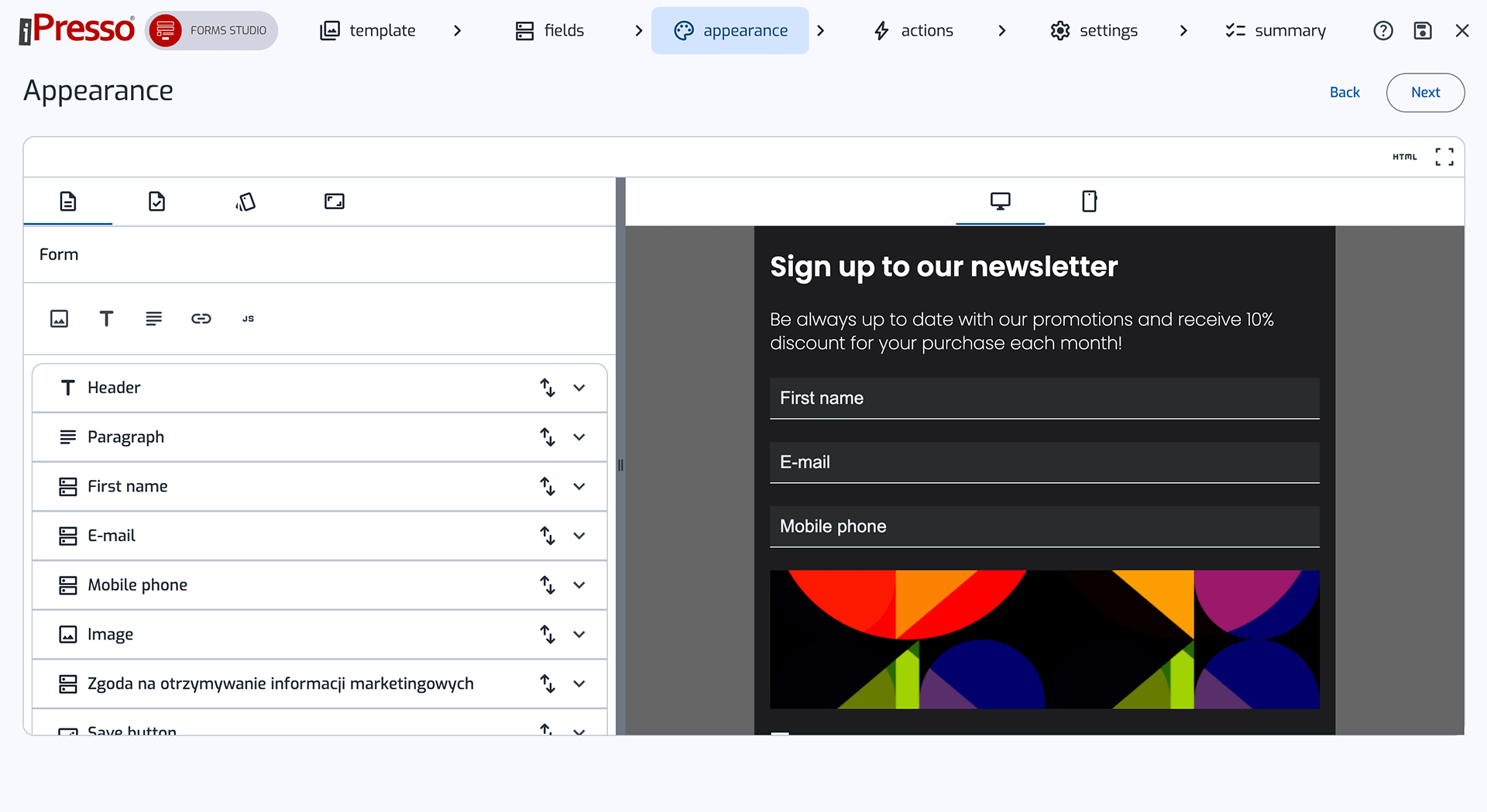This screenshot has width=1487, height=812.
Task: Switch to desktop preview
Action: pyautogui.click(x=1000, y=201)
